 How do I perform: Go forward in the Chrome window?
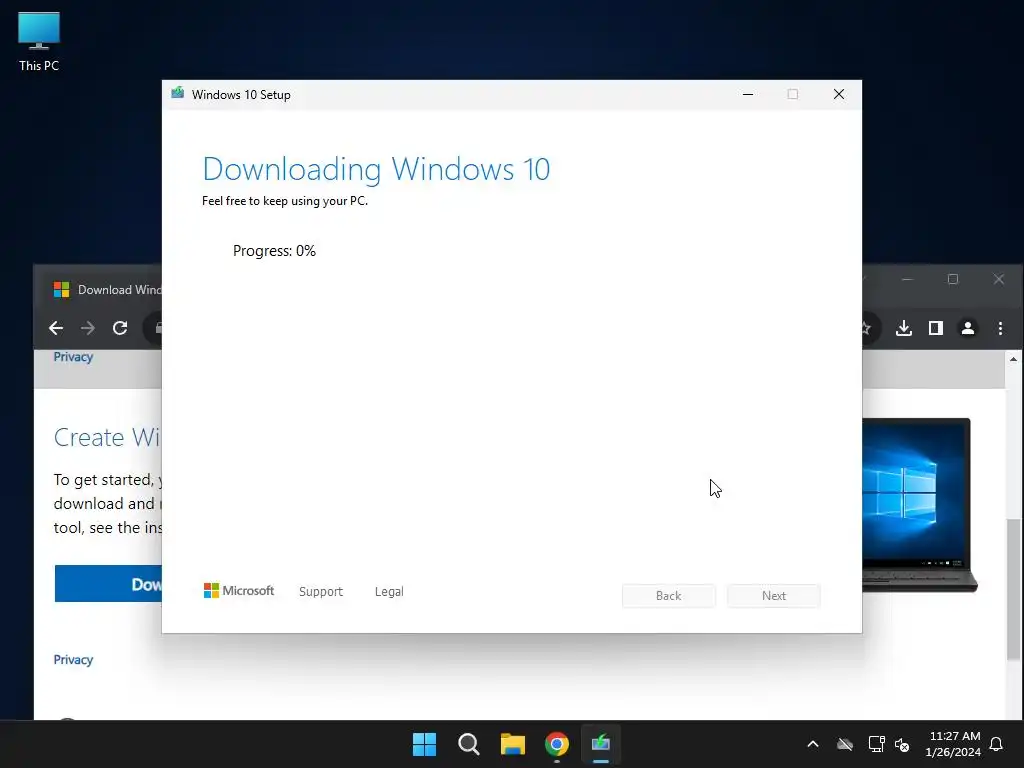click(x=88, y=328)
